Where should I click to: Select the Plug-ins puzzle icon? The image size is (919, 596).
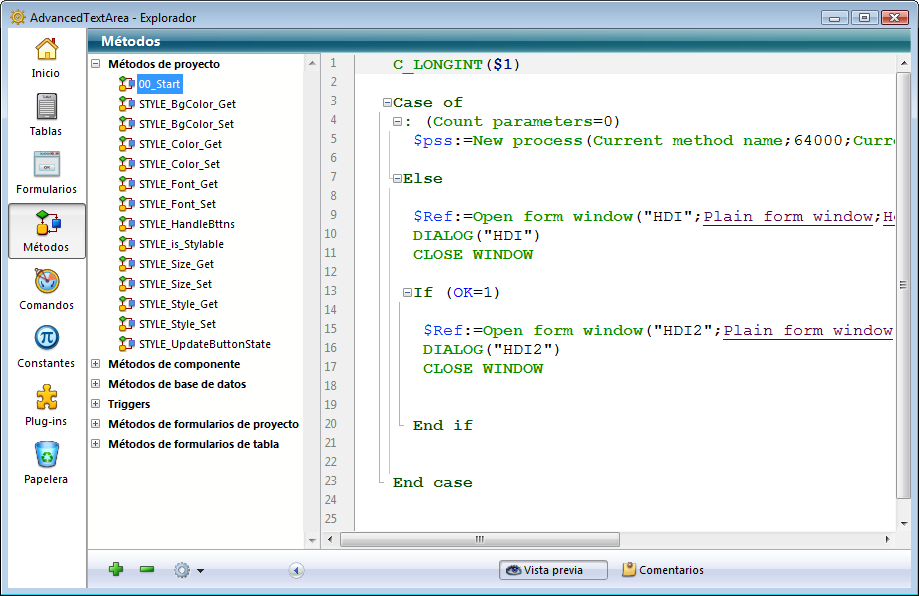[x=46, y=398]
